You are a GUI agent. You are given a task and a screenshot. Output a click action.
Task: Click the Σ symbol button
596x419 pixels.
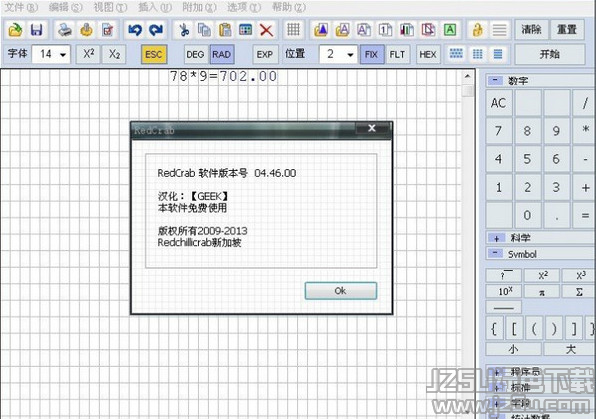(579, 292)
